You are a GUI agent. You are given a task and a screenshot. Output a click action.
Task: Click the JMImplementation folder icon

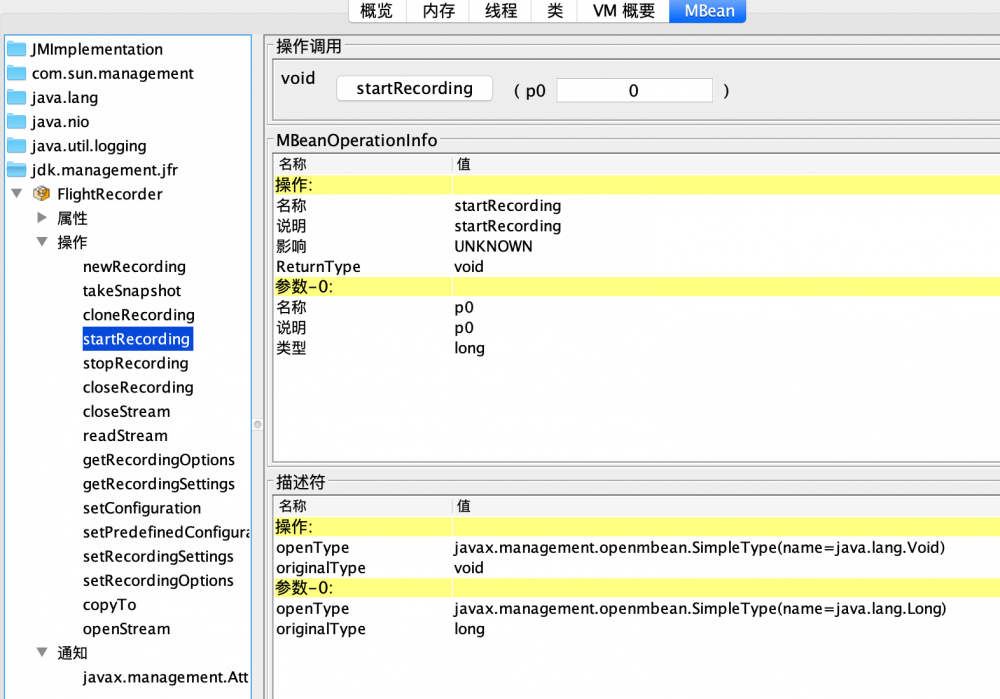click(x=17, y=48)
